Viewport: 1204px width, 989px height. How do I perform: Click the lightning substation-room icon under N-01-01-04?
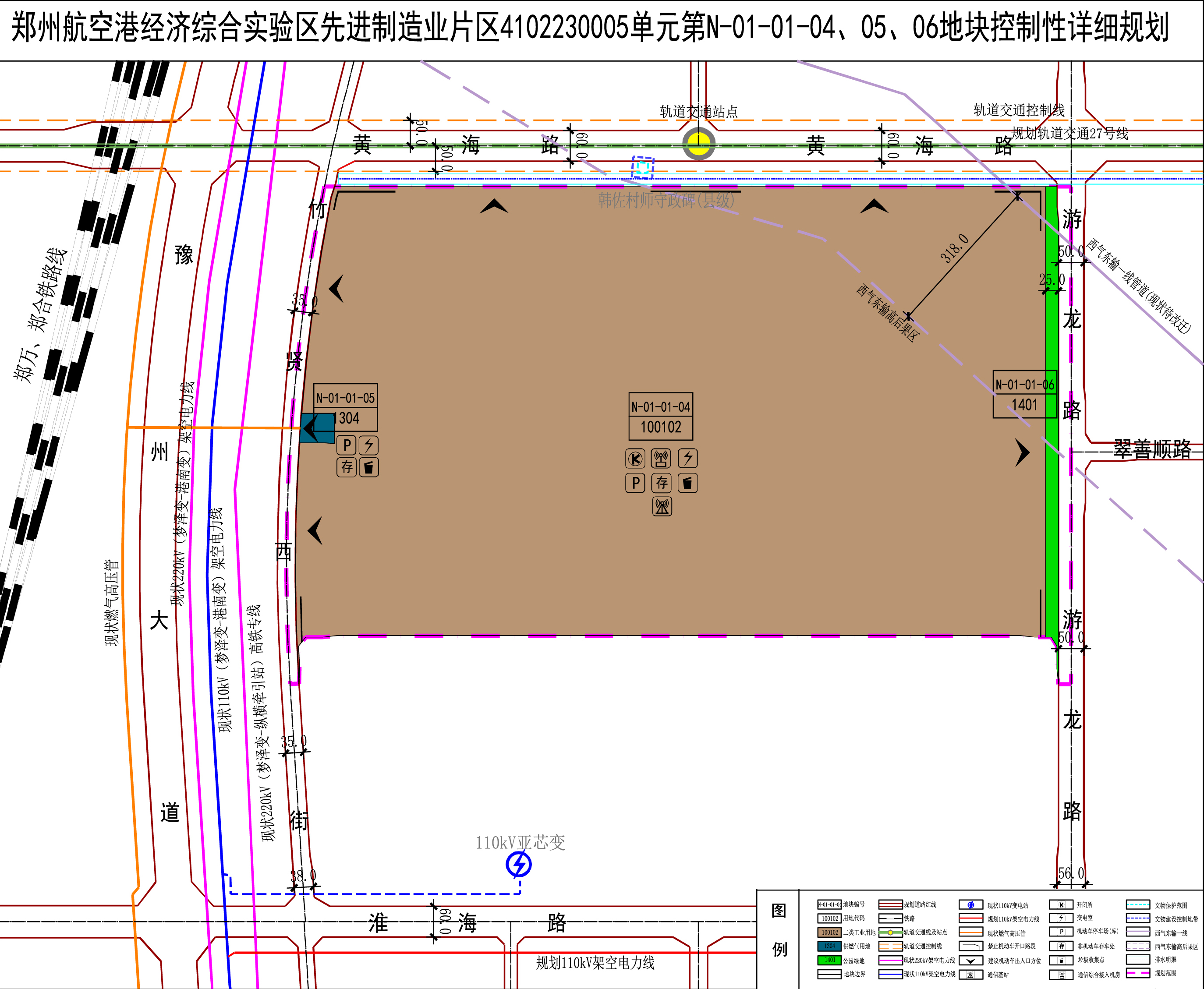tap(688, 458)
